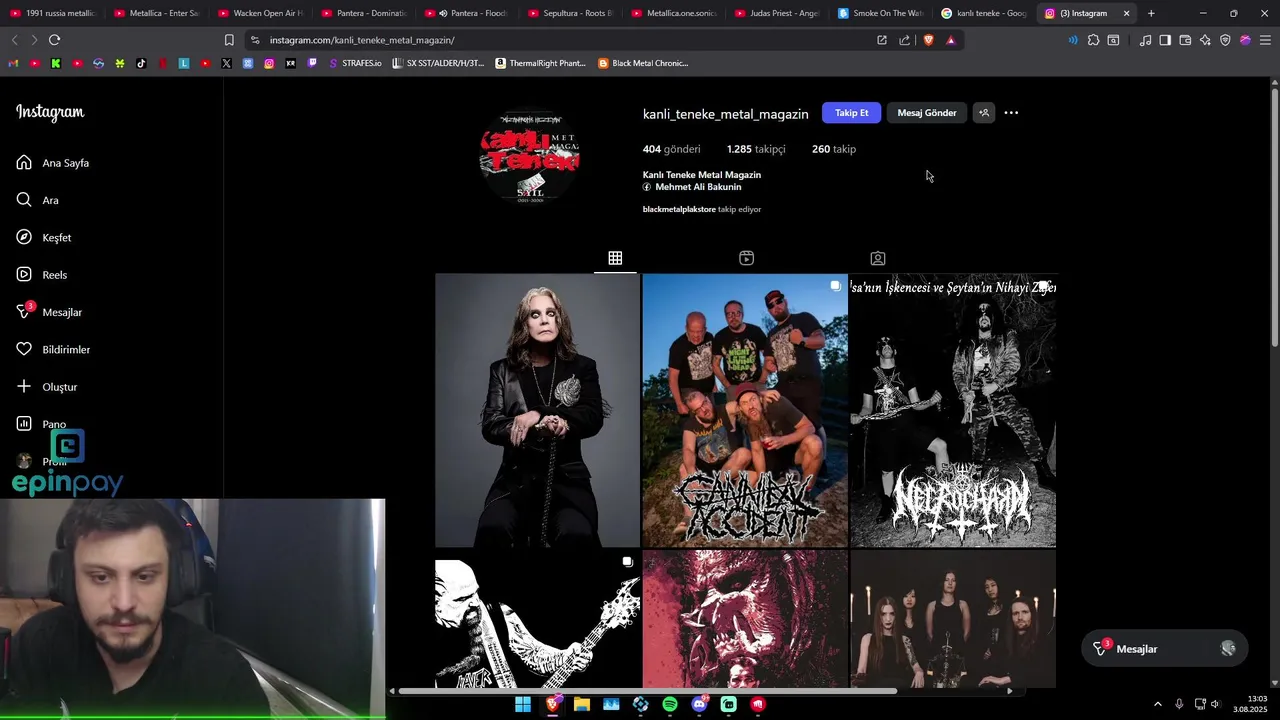Viewport: 1280px width, 720px height.
Task: Open the 260 takip following list
Action: point(834,149)
